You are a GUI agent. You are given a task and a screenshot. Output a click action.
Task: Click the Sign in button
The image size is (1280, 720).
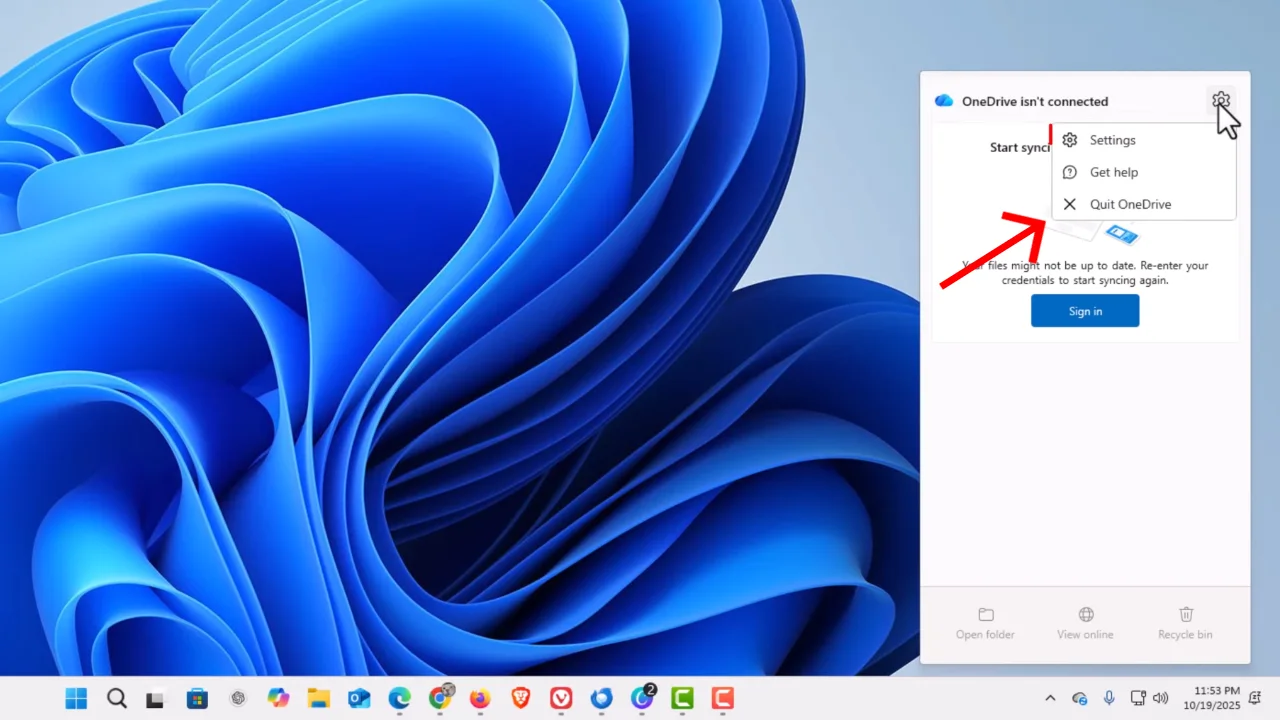[1085, 311]
